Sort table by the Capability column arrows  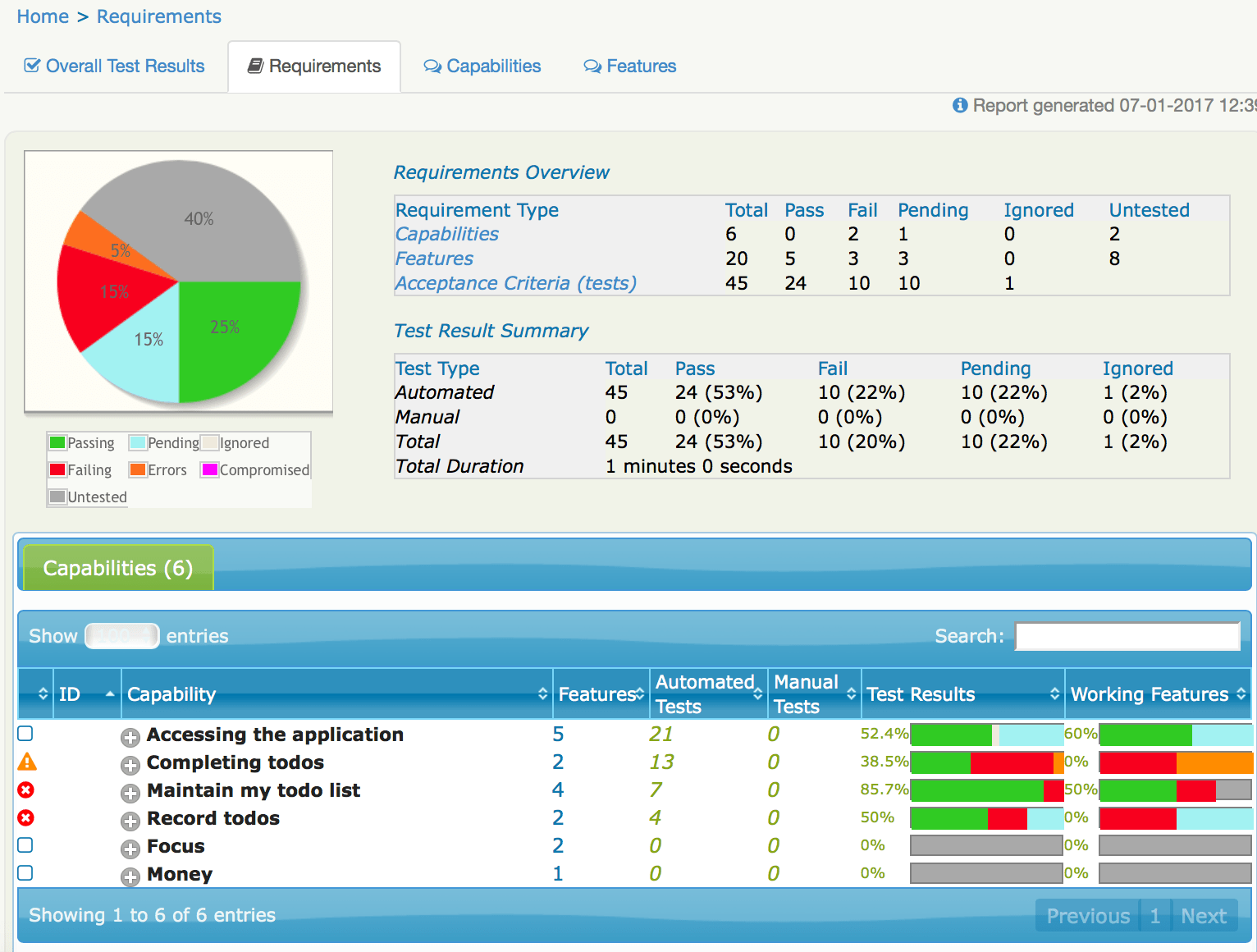pyautogui.click(x=542, y=694)
